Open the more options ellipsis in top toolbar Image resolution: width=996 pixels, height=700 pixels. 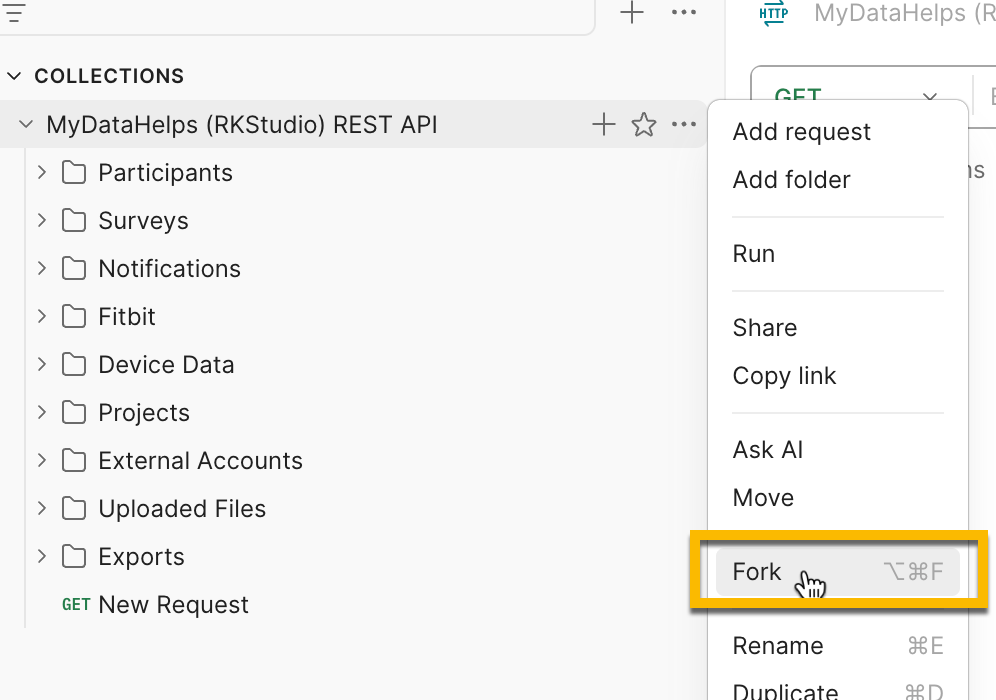(683, 13)
